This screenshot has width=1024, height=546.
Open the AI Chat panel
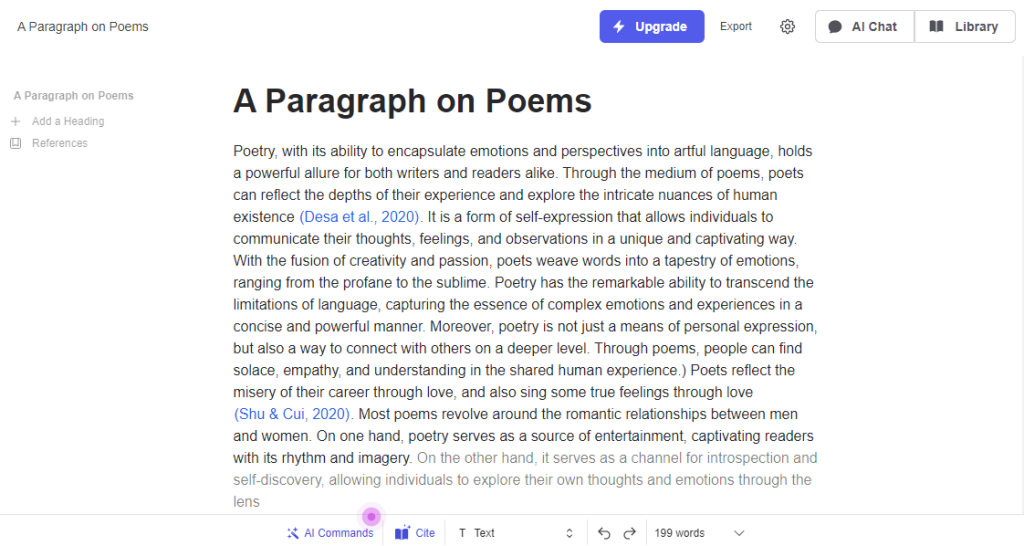pyautogui.click(x=863, y=27)
